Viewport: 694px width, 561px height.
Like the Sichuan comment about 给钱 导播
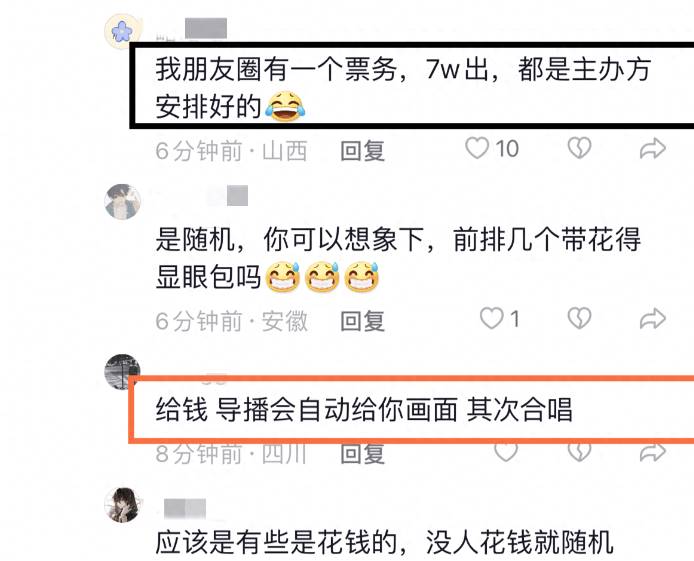[506, 452]
